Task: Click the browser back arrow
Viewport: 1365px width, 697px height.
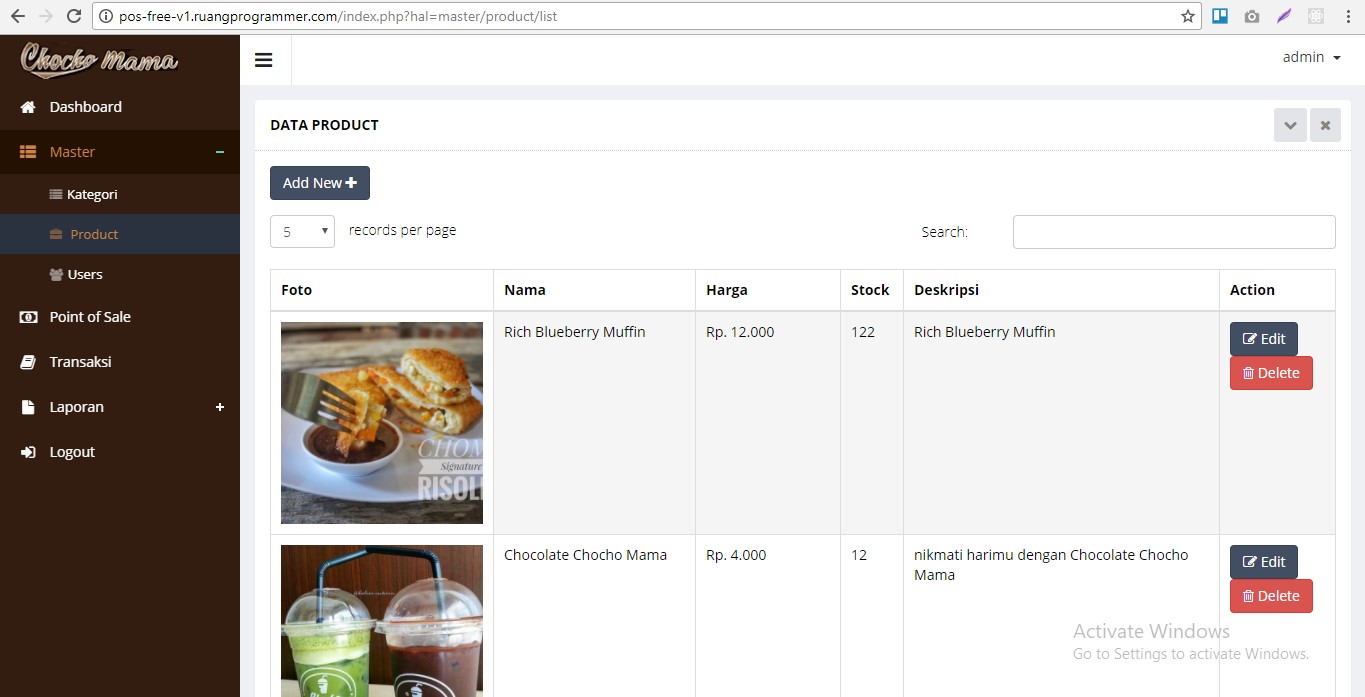Action: coord(17,16)
